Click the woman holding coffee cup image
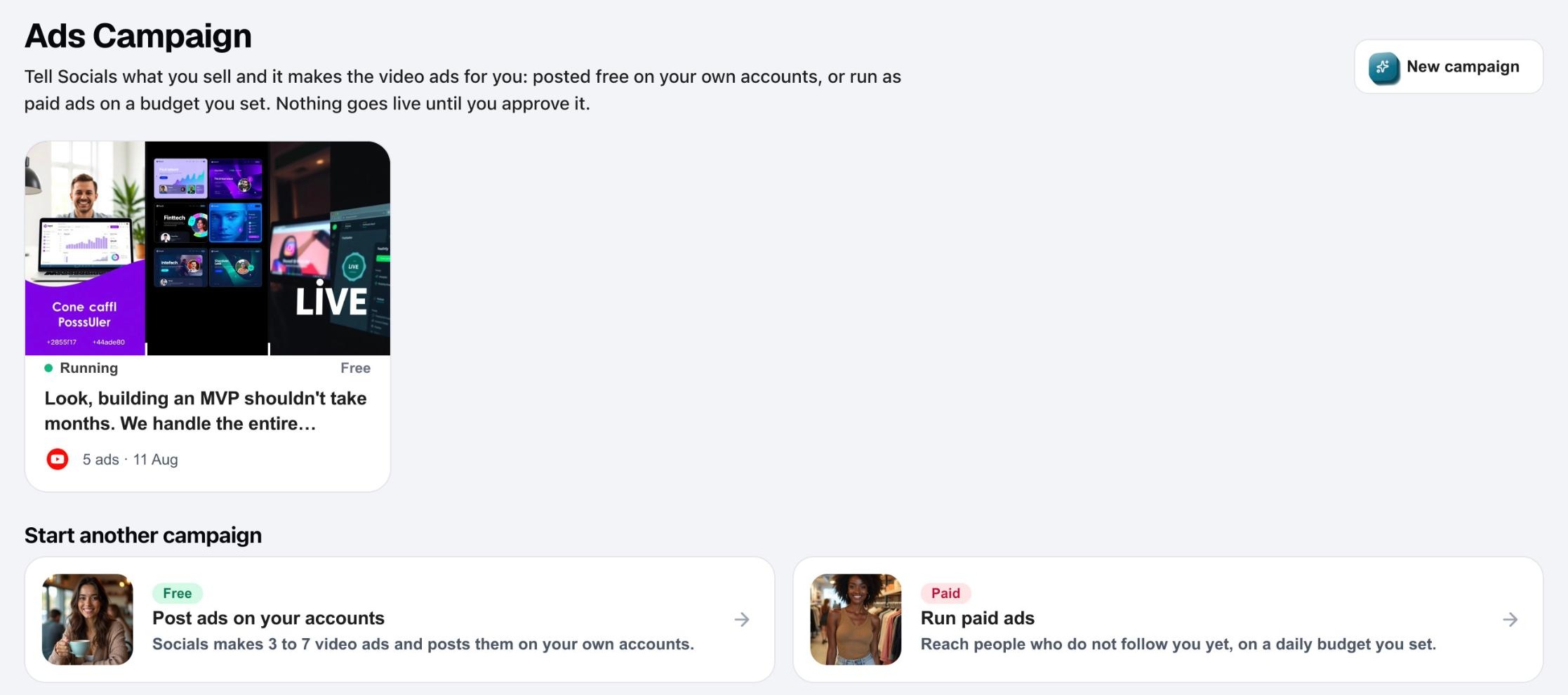The height and width of the screenshot is (695, 1568). tap(88, 619)
